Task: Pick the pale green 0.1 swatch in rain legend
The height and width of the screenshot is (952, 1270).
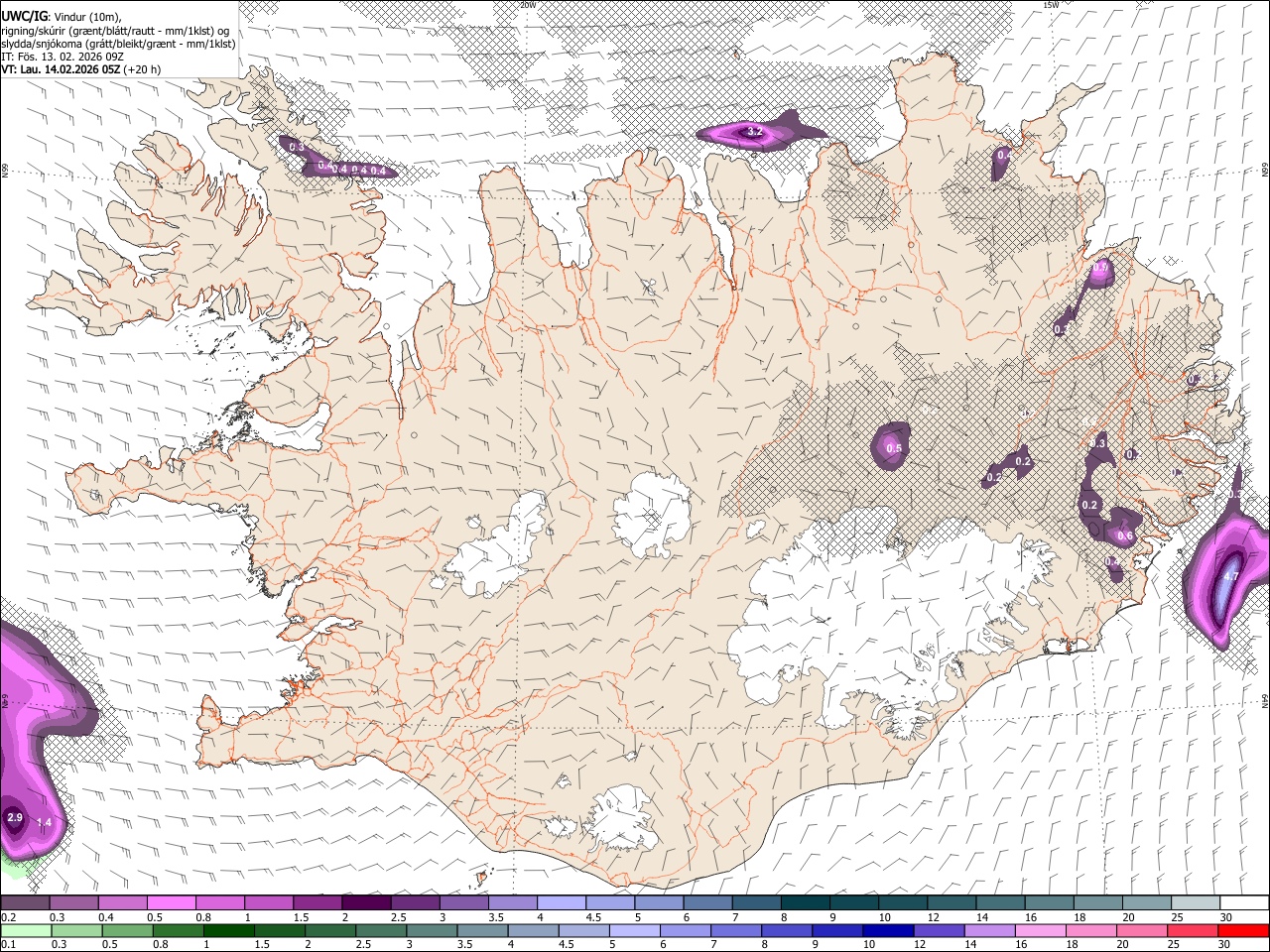Action: (x=26, y=930)
